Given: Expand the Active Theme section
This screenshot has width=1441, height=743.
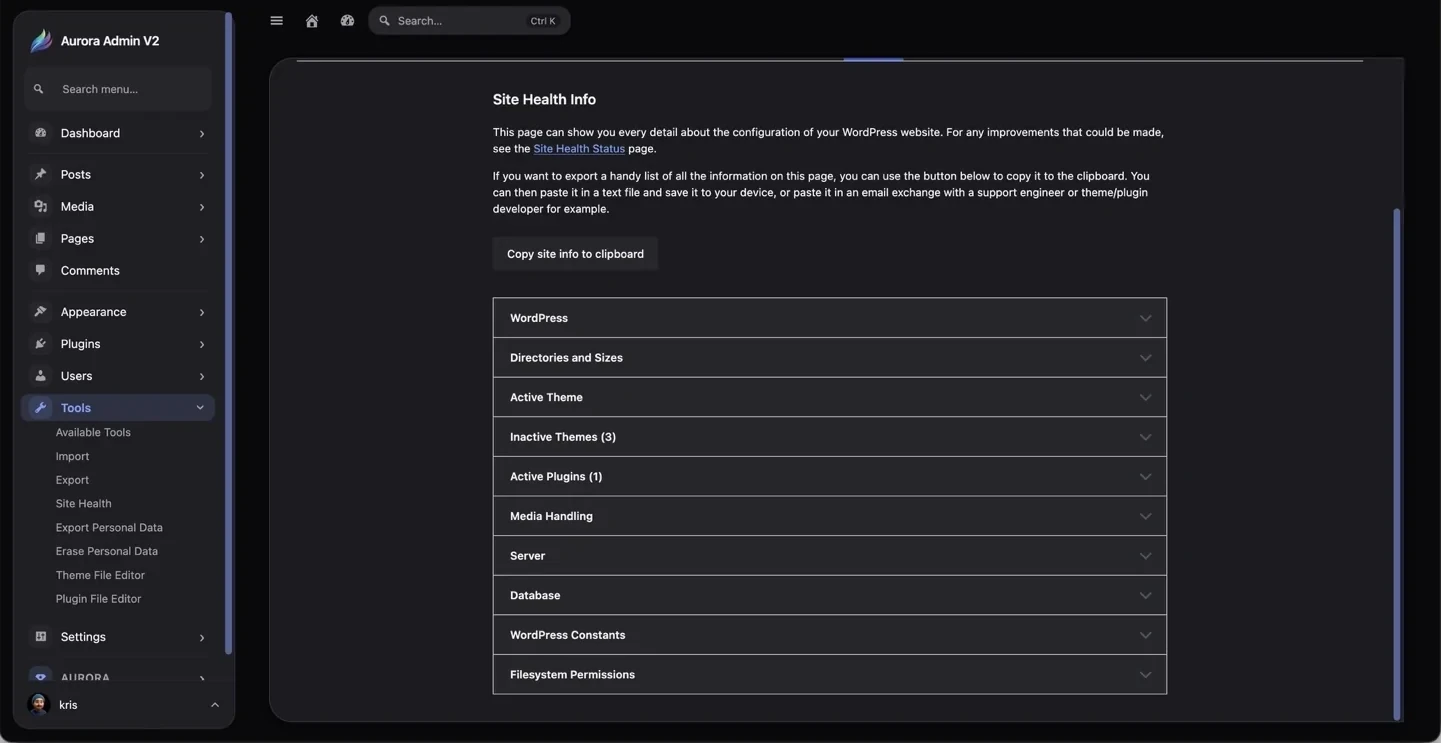Looking at the screenshot, I should tap(829, 397).
